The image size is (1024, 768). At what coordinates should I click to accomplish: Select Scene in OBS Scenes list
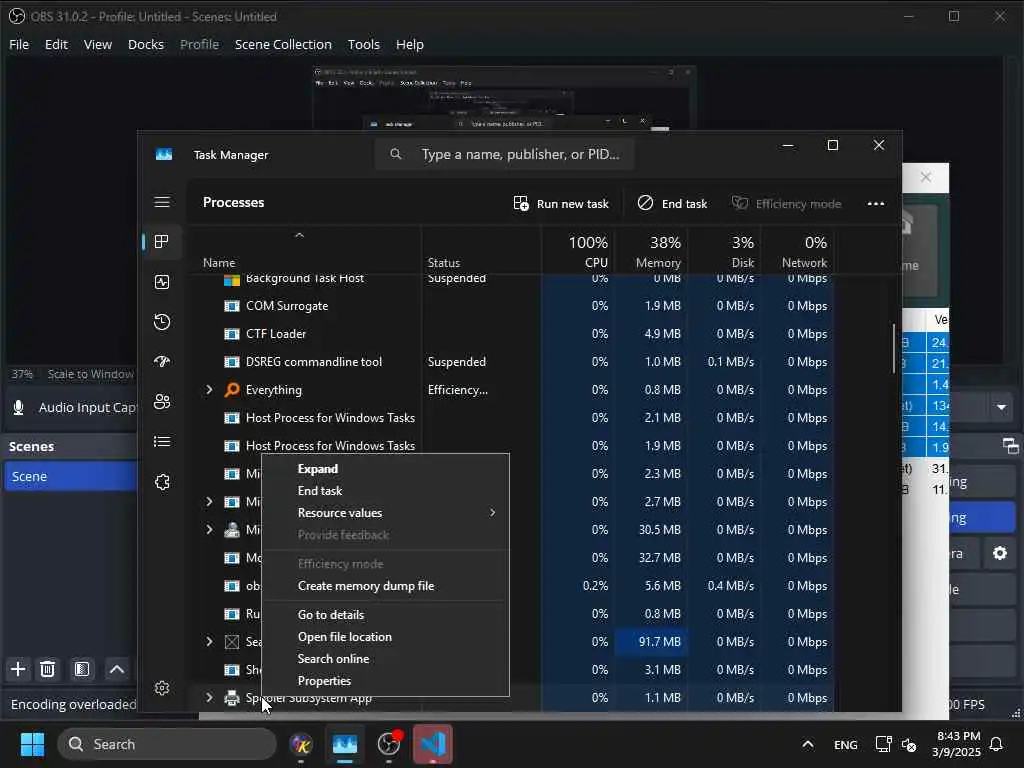pos(71,477)
